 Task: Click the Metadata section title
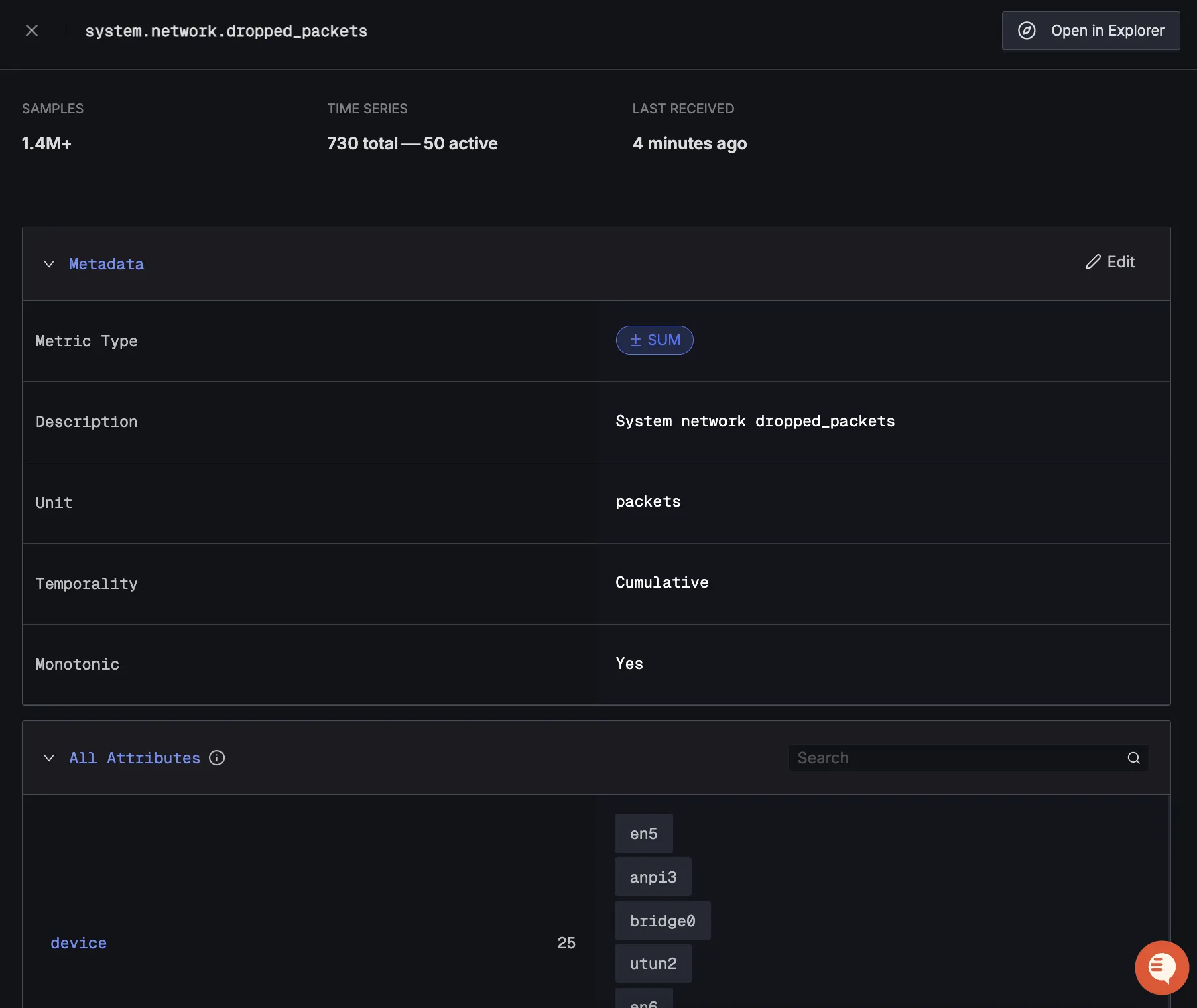[106, 264]
